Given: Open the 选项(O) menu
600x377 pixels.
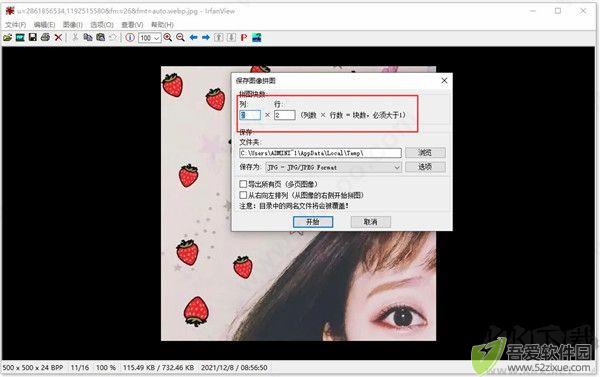Looking at the screenshot, I should [102, 24].
